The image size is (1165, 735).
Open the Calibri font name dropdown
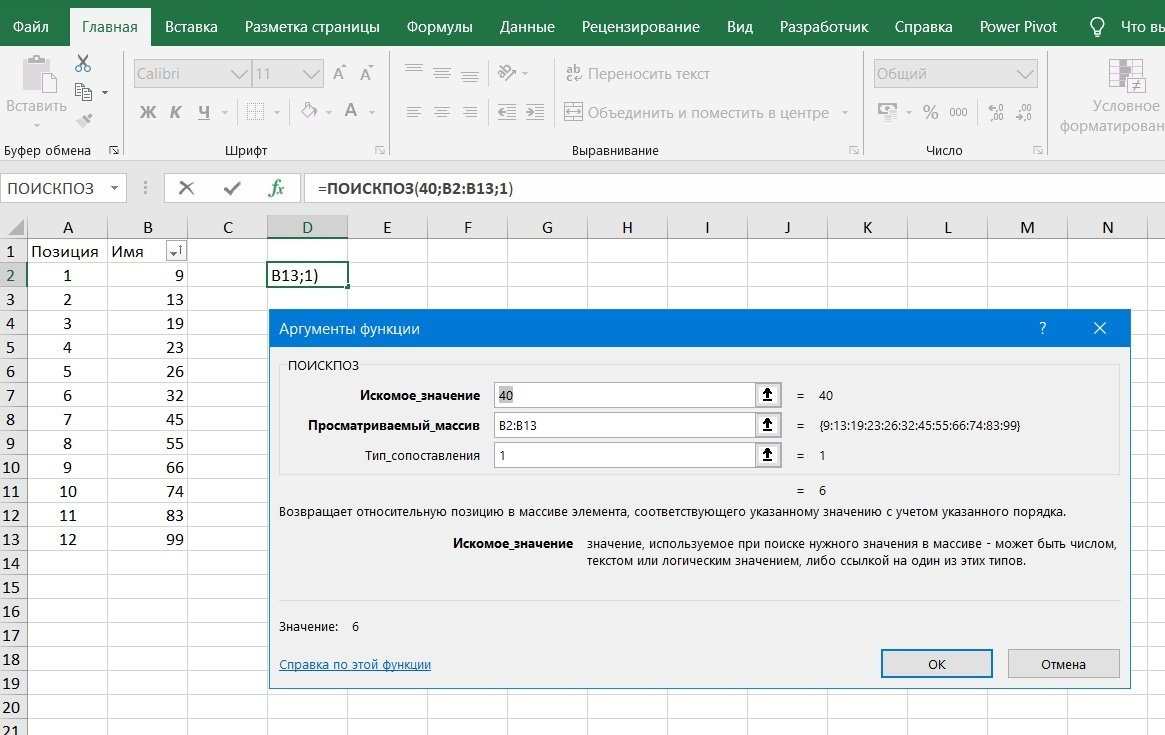coord(239,74)
